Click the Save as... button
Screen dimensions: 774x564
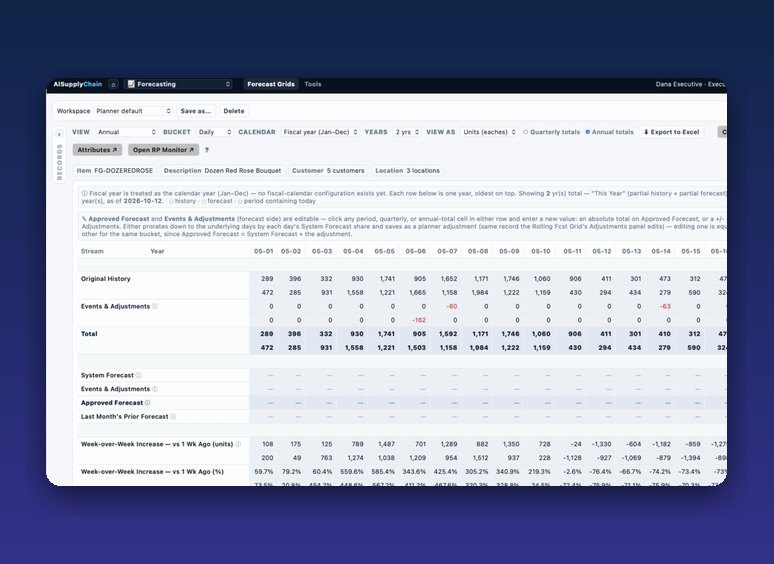click(195, 111)
